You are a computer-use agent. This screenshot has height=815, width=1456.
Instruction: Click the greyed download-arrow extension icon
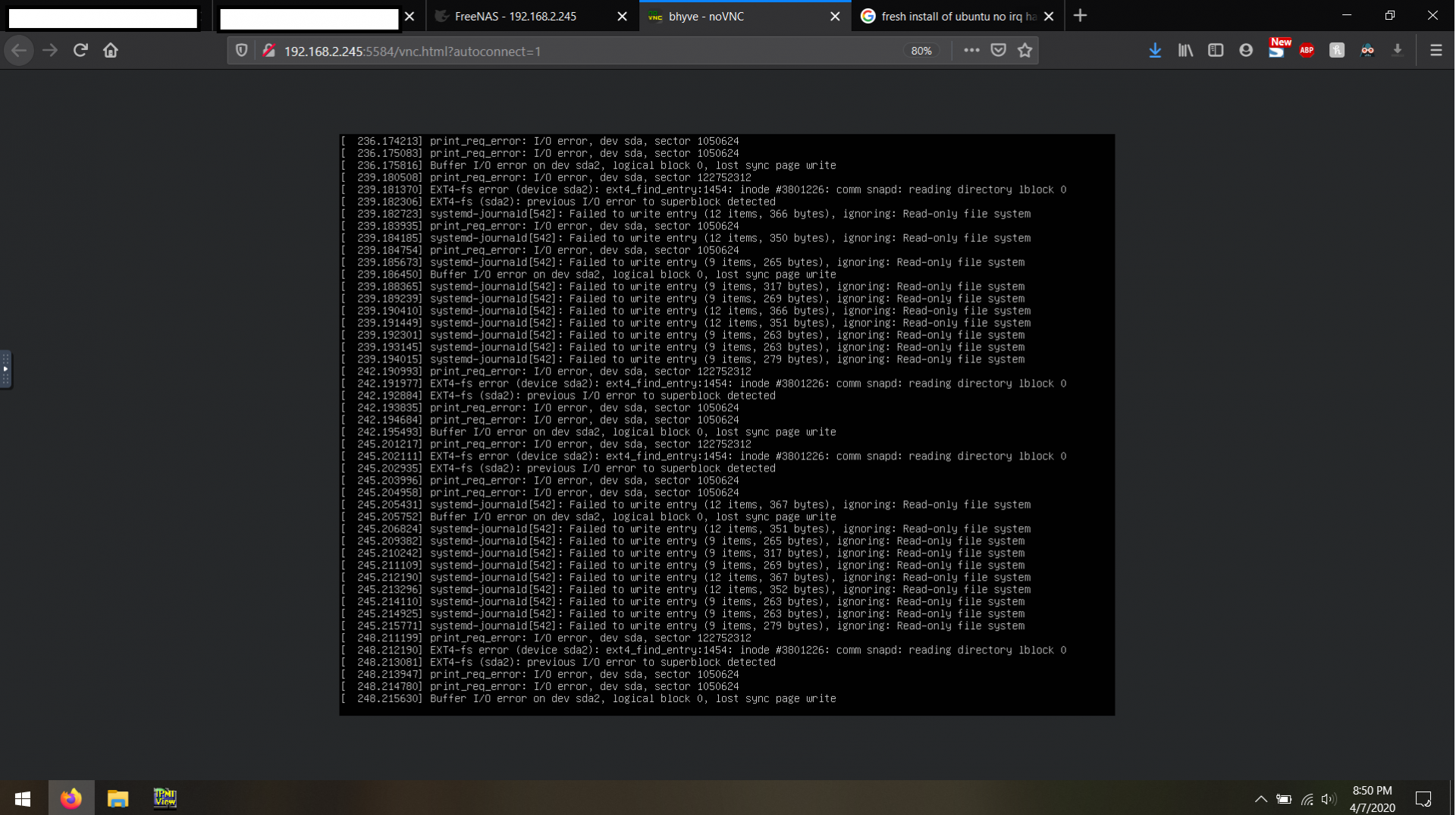click(1398, 51)
